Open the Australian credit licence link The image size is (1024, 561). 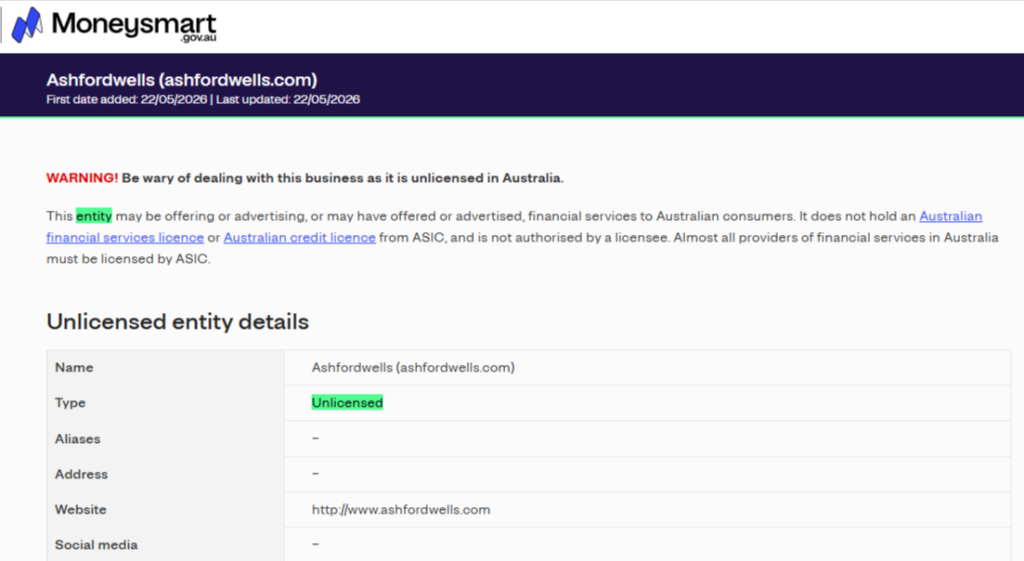[x=299, y=238]
